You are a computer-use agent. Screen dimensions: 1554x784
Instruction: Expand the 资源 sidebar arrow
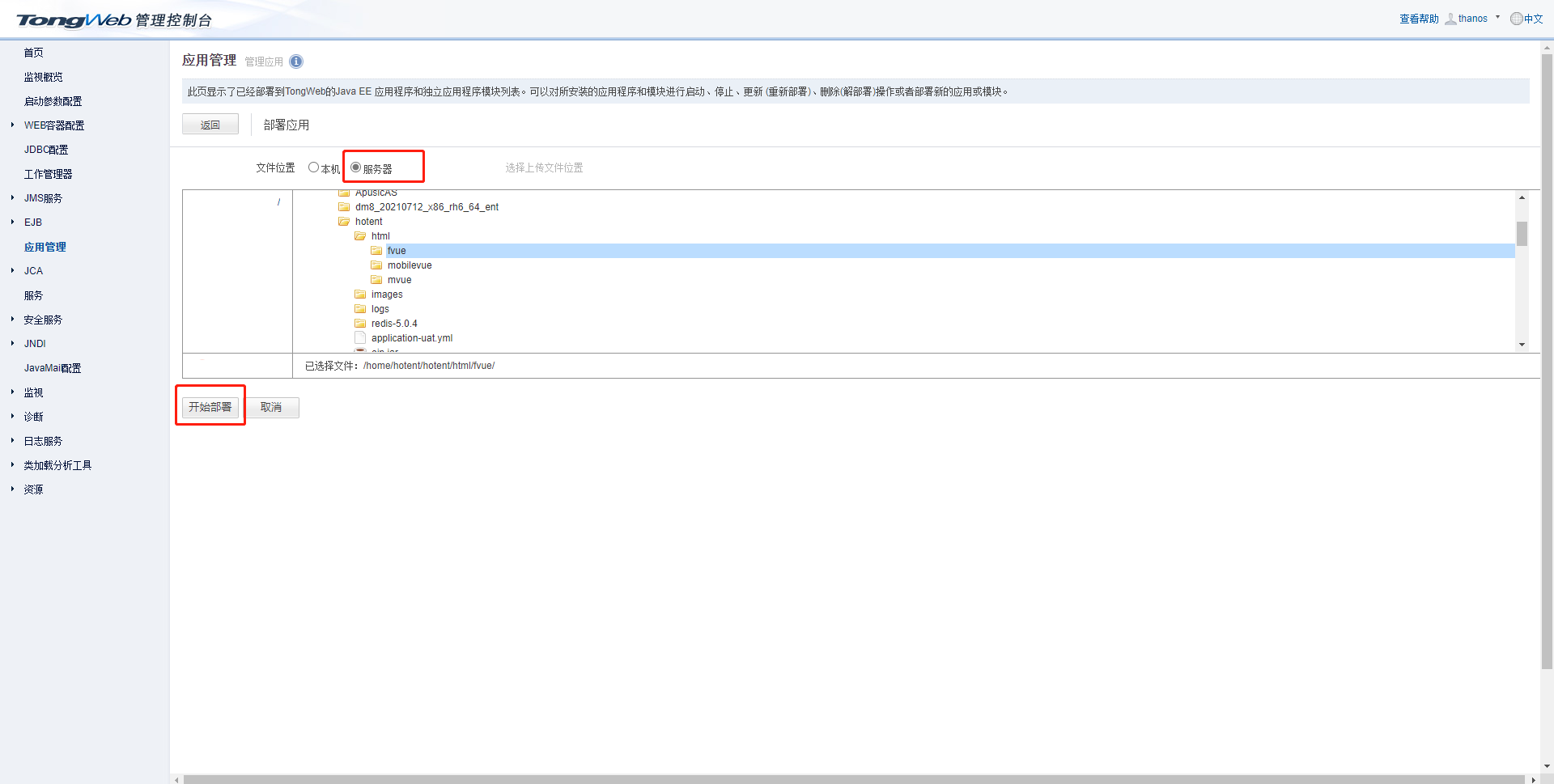point(12,489)
